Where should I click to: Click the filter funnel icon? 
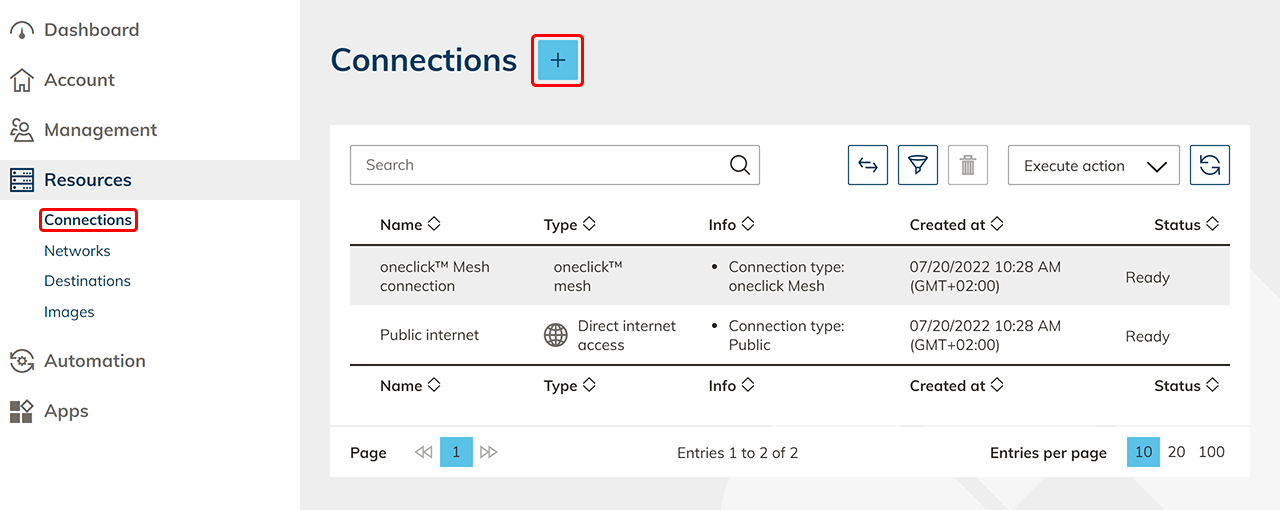click(x=917, y=166)
